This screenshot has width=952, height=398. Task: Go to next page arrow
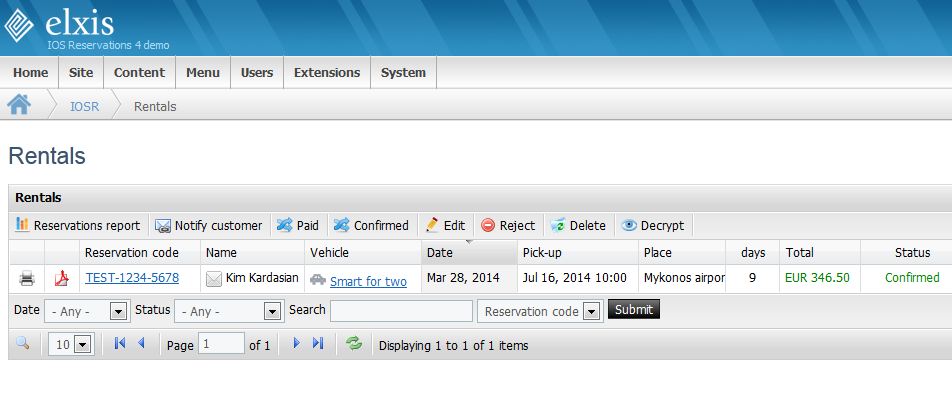(x=297, y=343)
